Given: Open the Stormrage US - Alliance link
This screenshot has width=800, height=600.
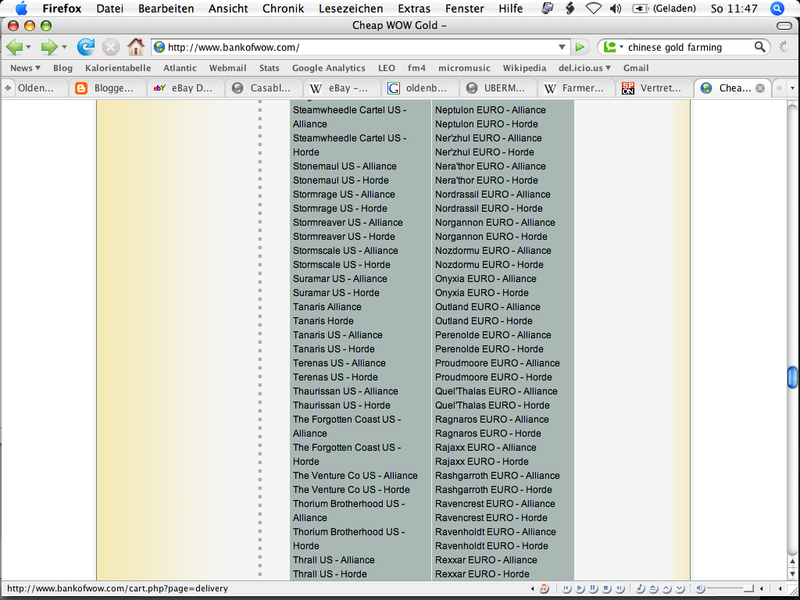Looking at the screenshot, I should click(x=344, y=194).
